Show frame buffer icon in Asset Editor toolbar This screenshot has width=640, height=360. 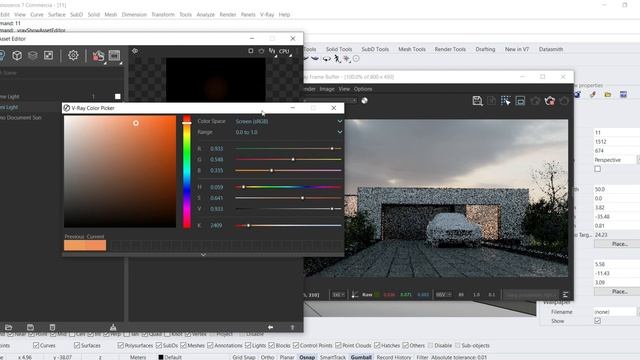tap(114, 55)
